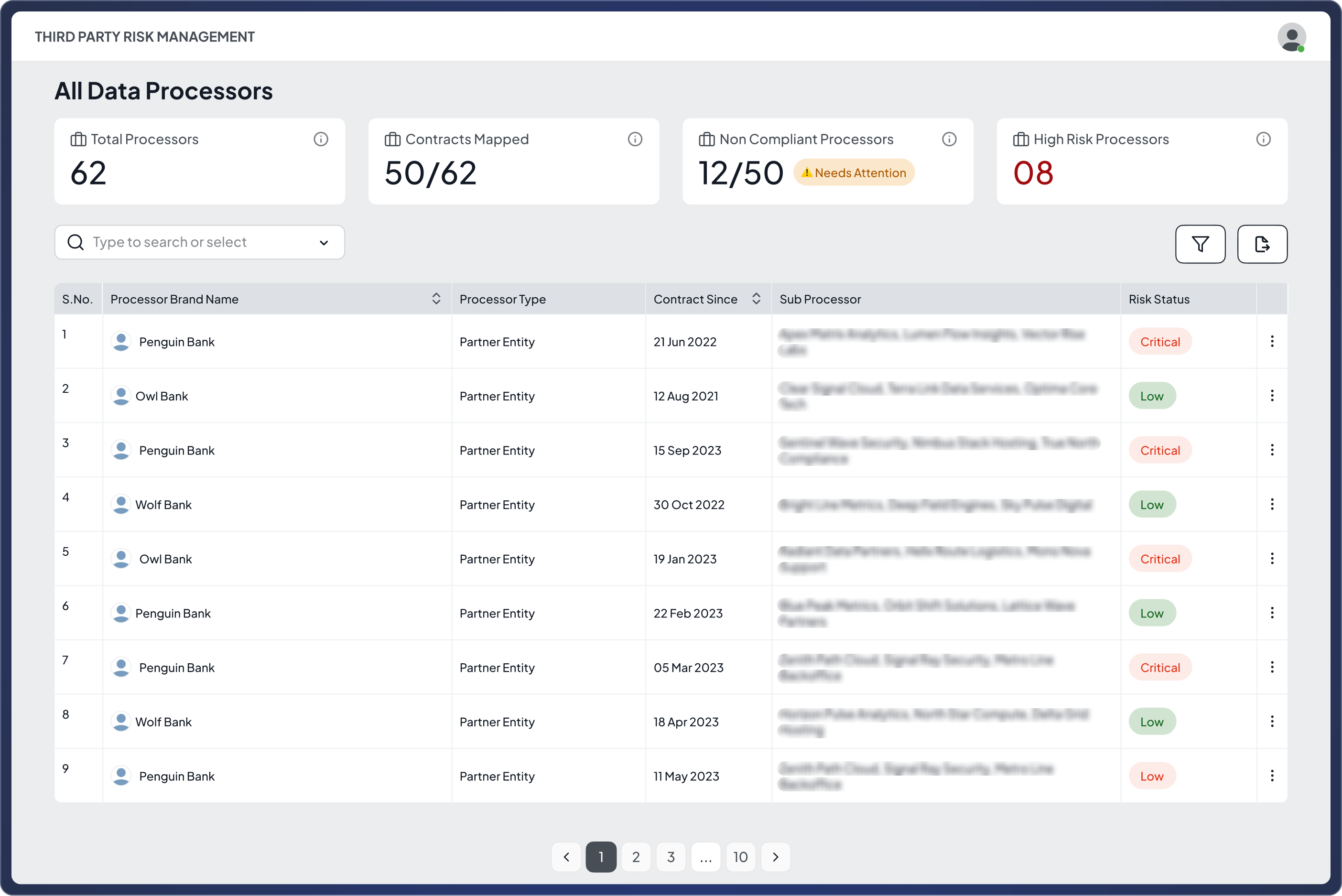Click the Needs Attention badge
The height and width of the screenshot is (896, 1342).
[854, 173]
